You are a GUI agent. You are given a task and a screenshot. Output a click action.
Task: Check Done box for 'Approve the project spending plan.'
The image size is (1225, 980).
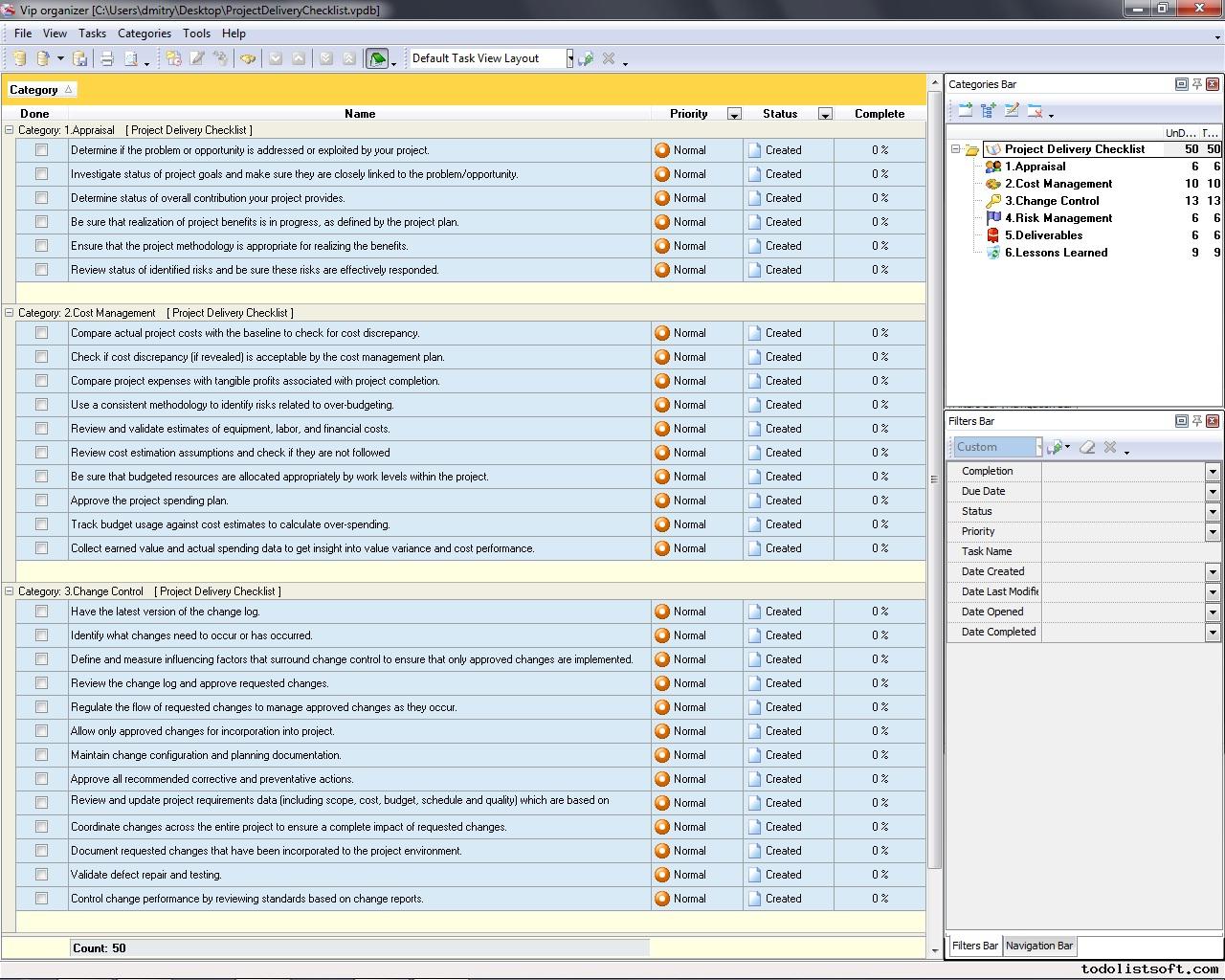[41, 501]
